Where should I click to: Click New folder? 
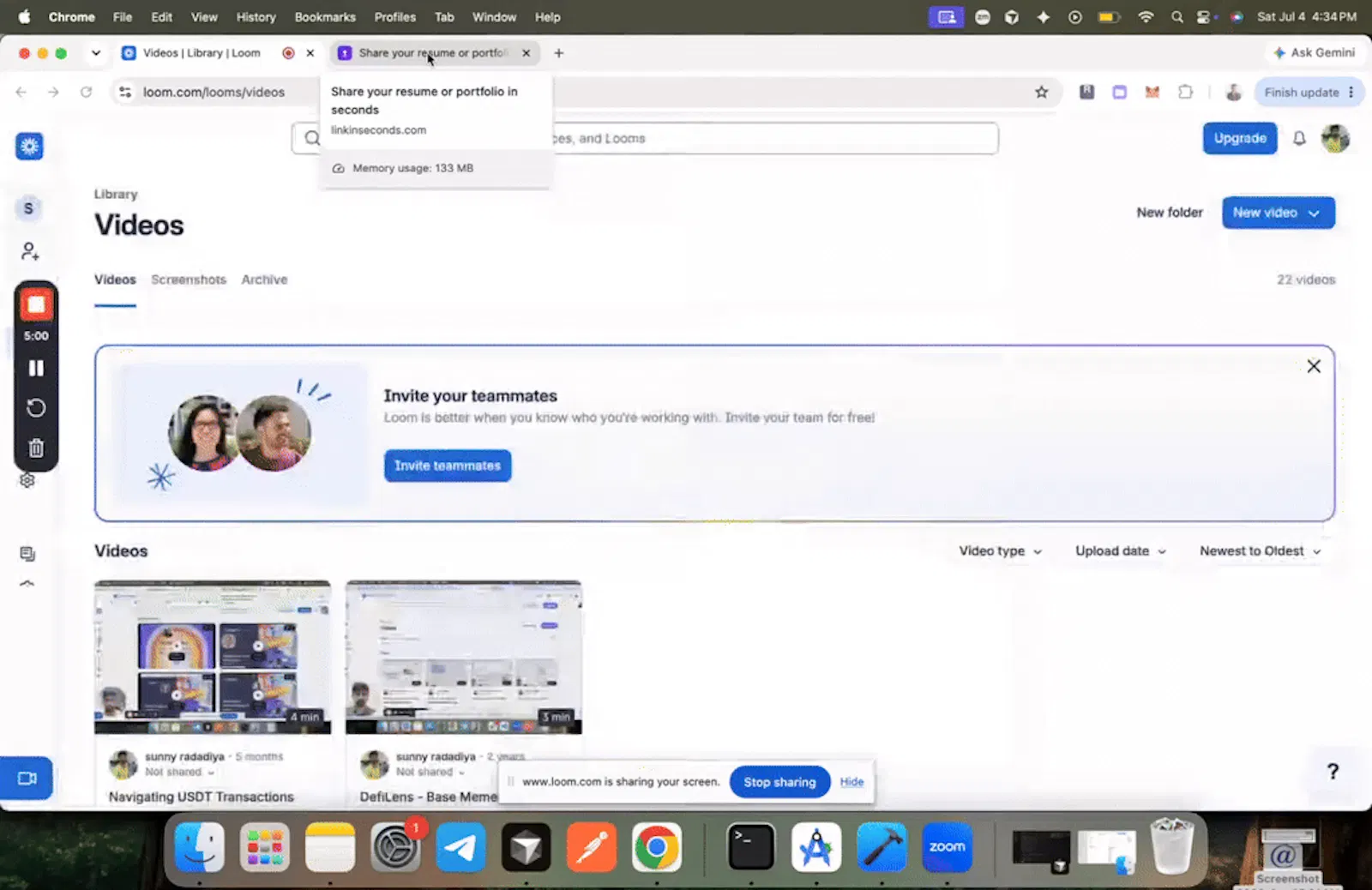pyautogui.click(x=1170, y=213)
